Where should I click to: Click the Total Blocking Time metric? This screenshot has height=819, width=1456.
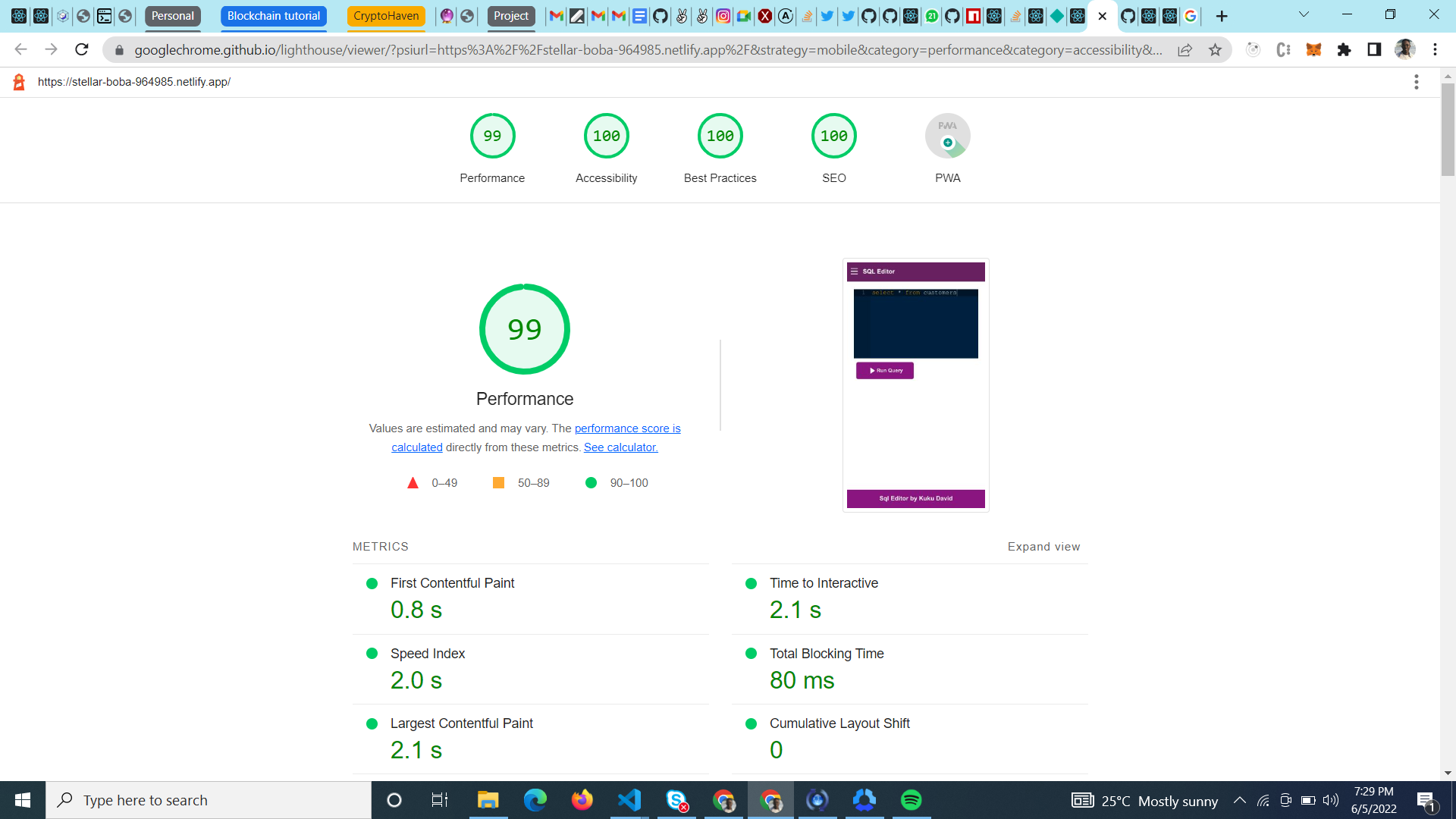pos(910,670)
